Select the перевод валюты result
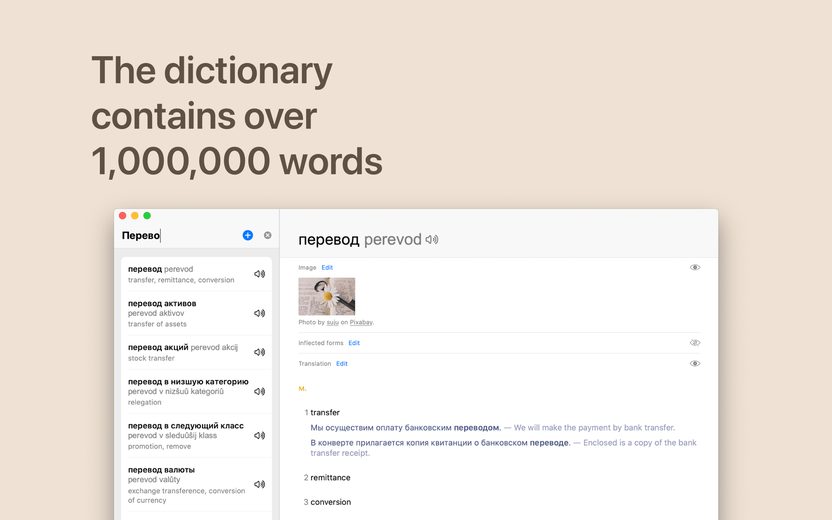Screen dimensions: 832x520 196,484
